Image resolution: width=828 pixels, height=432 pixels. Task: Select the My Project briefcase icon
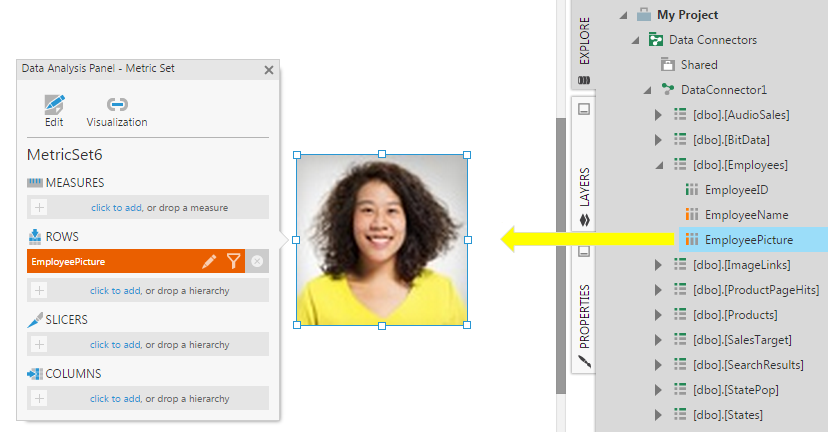click(644, 14)
